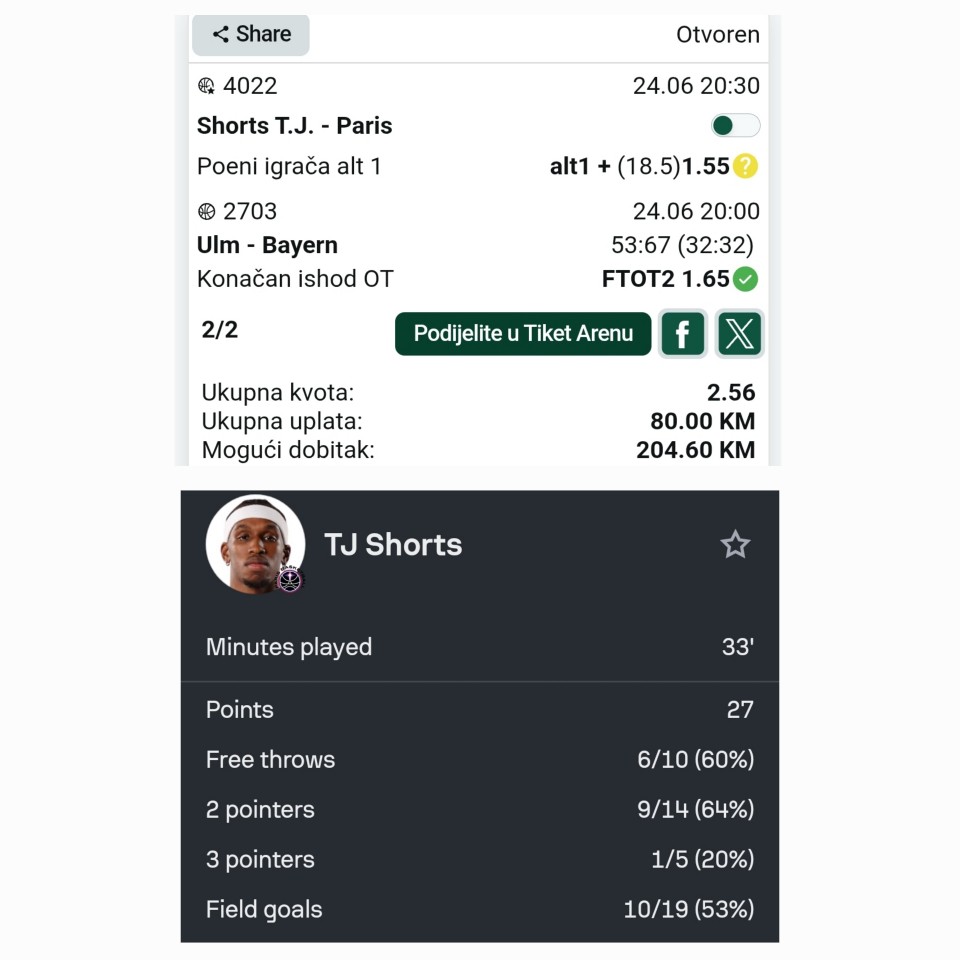
Task: Click the FTOT2 1.65 odds
Action: pyautogui.click(x=665, y=279)
